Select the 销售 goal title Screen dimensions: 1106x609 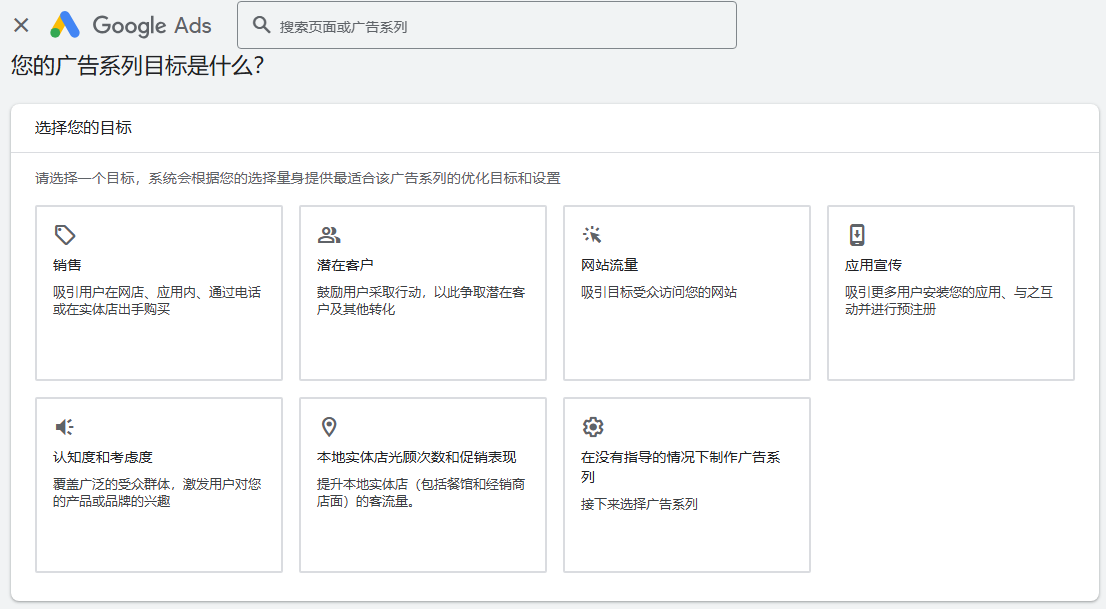point(67,265)
